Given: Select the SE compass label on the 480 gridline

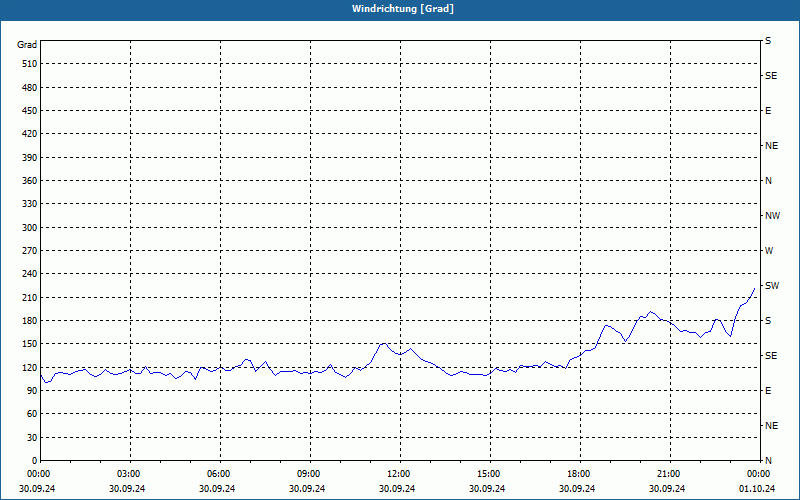Looking at the screenshot, I should pyautogui.click(x=771, y=76).
